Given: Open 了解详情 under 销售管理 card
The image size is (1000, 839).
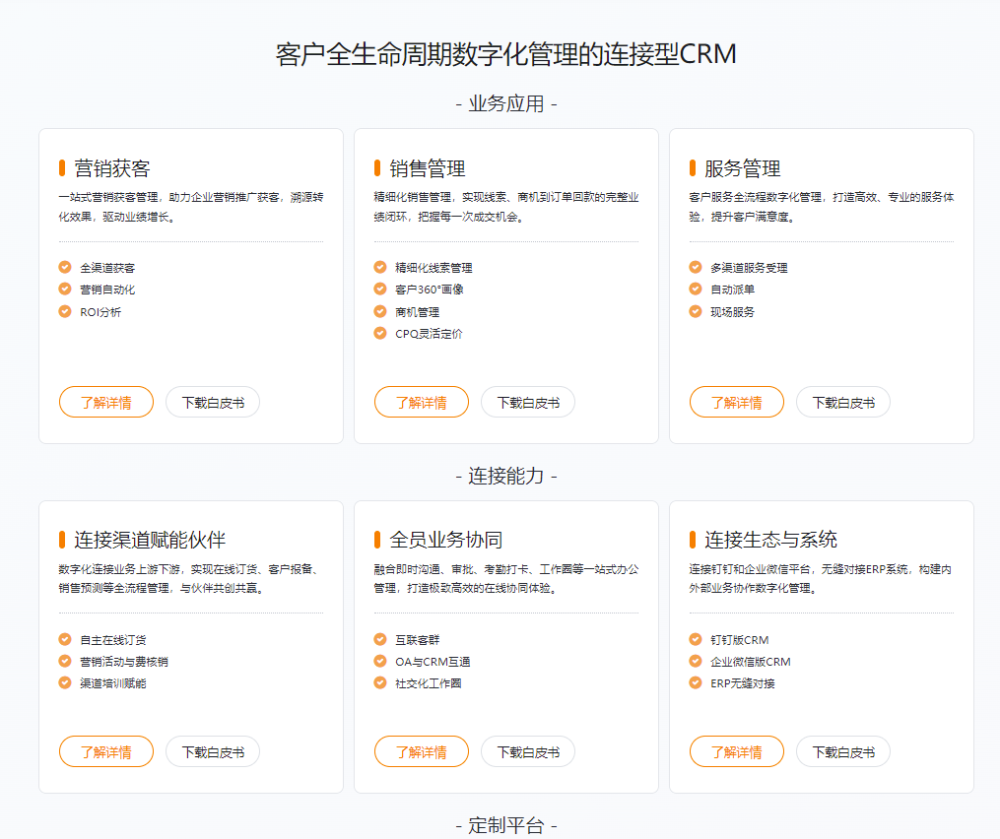Looking at the screenshot, I should pyautogui.click(x=421, y=402).
